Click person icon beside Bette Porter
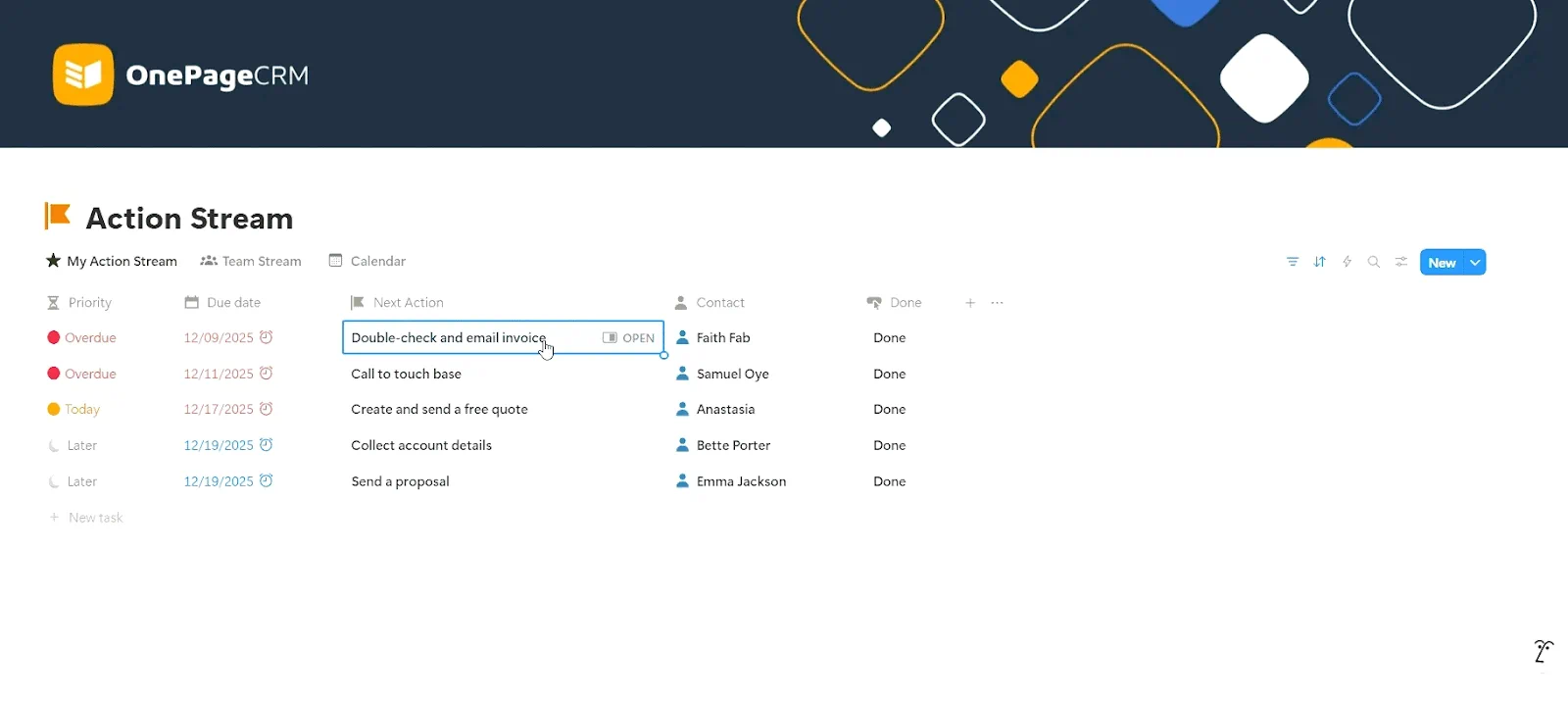The image size is (1568, 702). [683, 445]
